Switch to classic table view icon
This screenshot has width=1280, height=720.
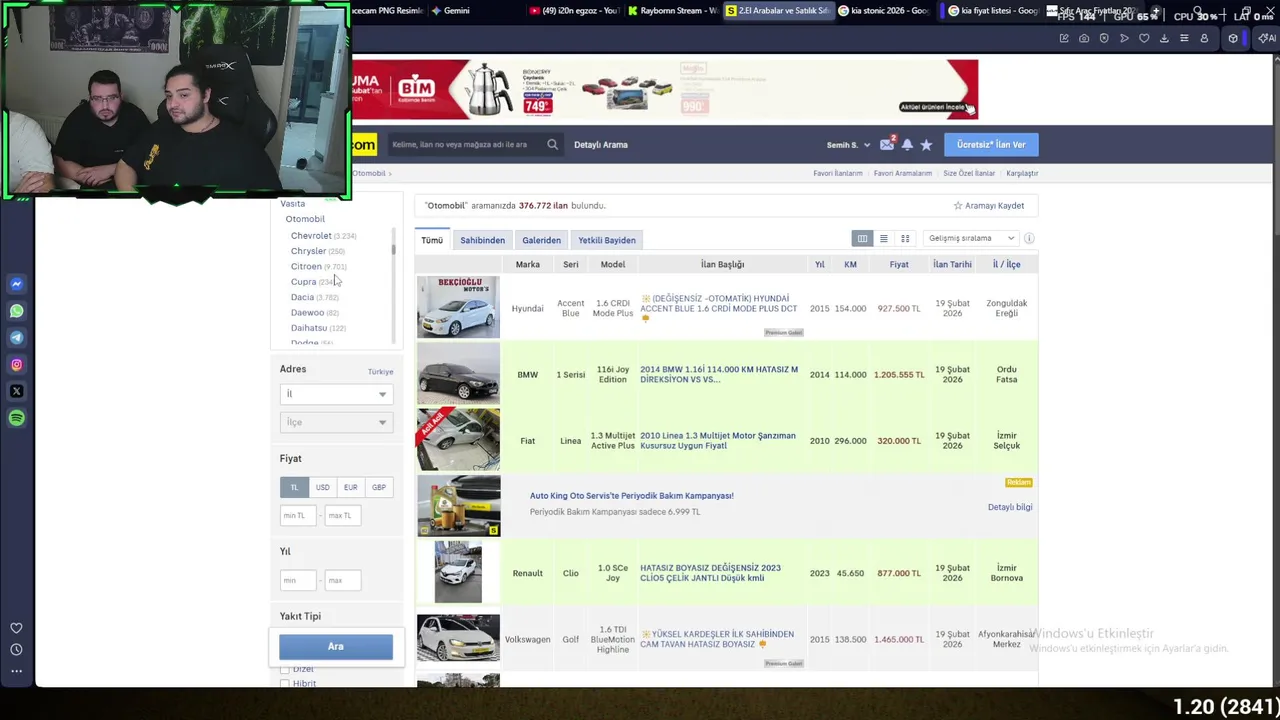[x=862, y=238]
